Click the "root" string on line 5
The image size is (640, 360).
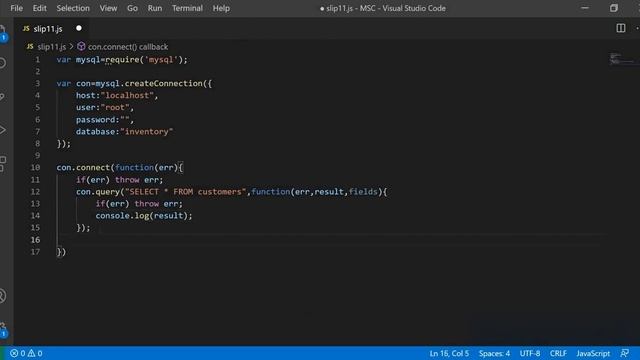point(115,107)
